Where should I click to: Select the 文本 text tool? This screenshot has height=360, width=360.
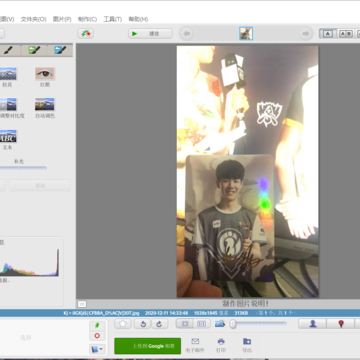point(8,140)
